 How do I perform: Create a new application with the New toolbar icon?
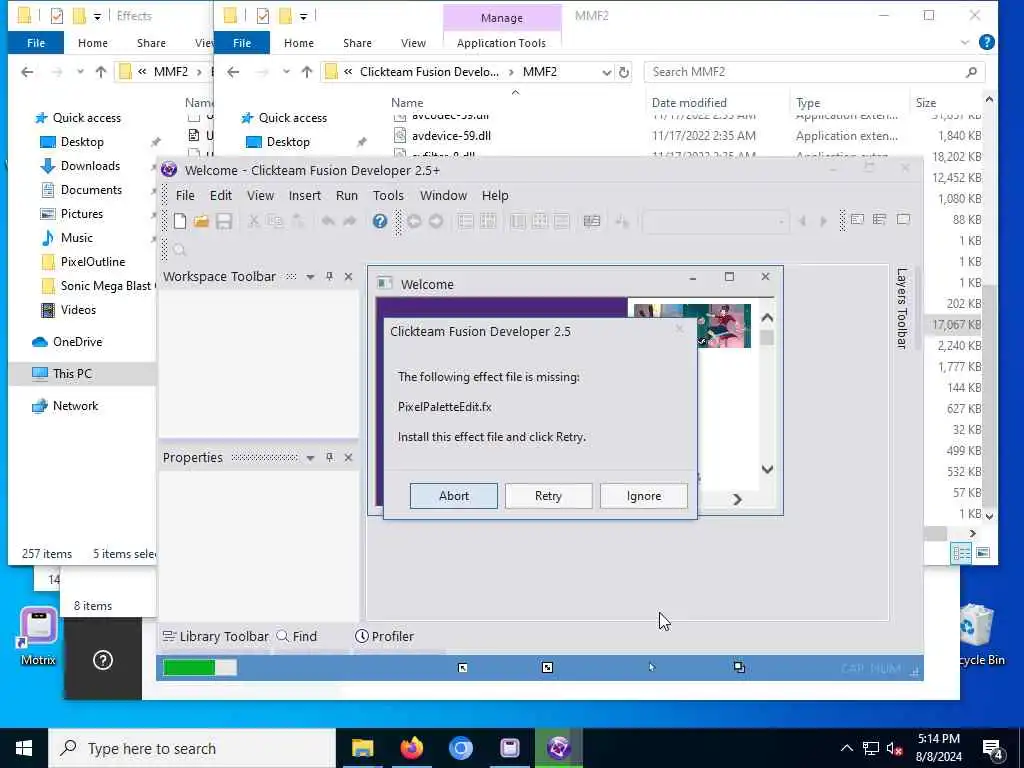click(x=180, y=221)
